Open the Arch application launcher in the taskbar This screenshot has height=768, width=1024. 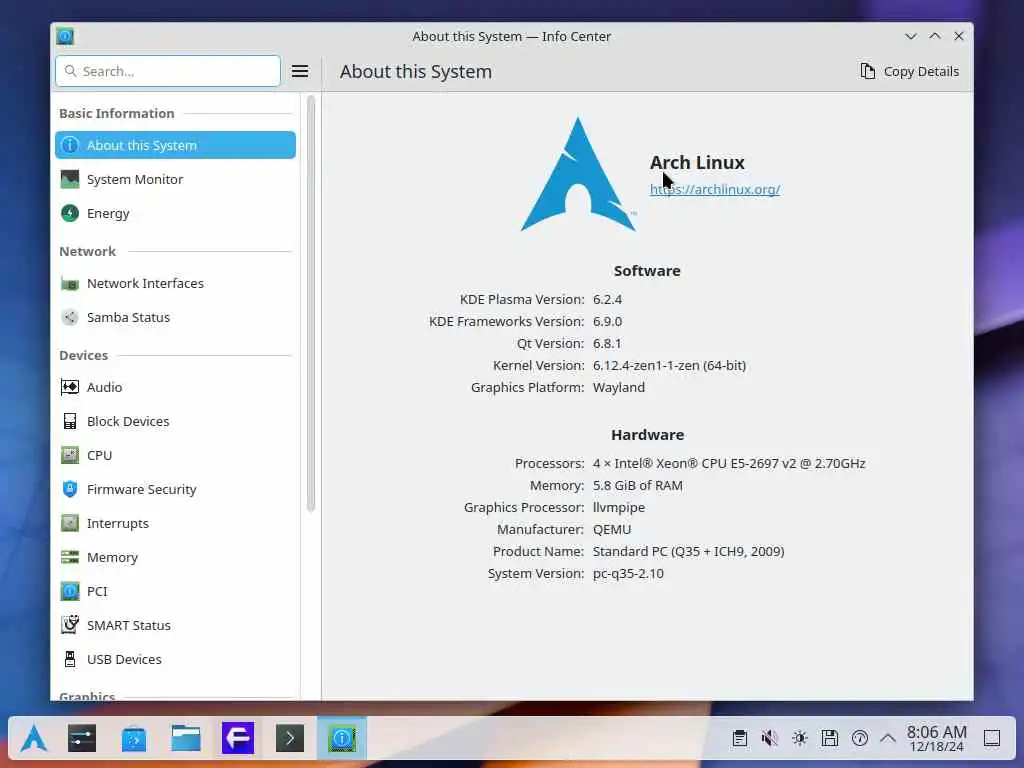click(33, 739)
